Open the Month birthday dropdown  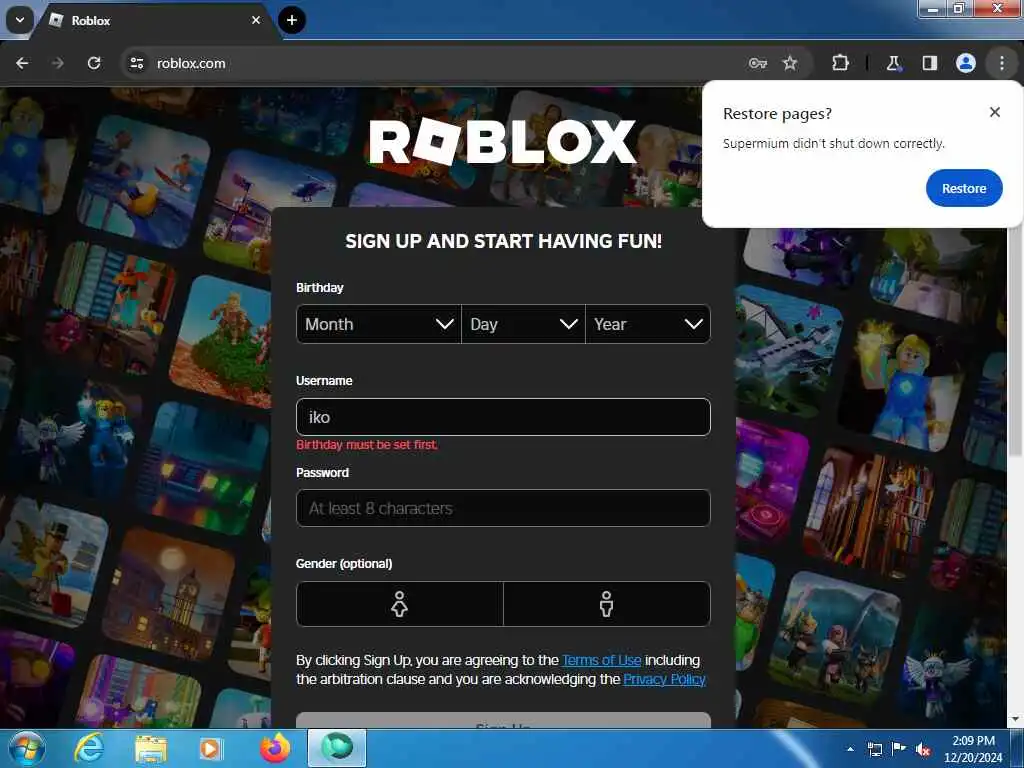point(379,324)
